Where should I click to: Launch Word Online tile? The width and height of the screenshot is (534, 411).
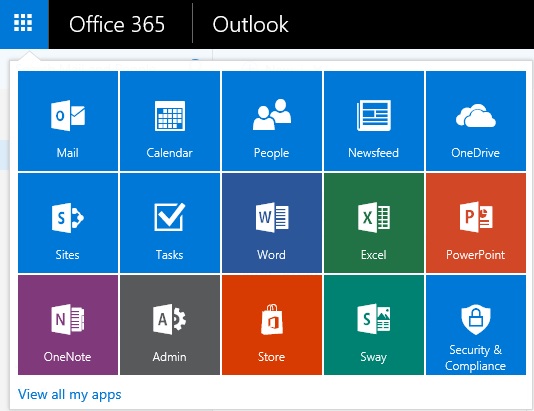[272, 223]
